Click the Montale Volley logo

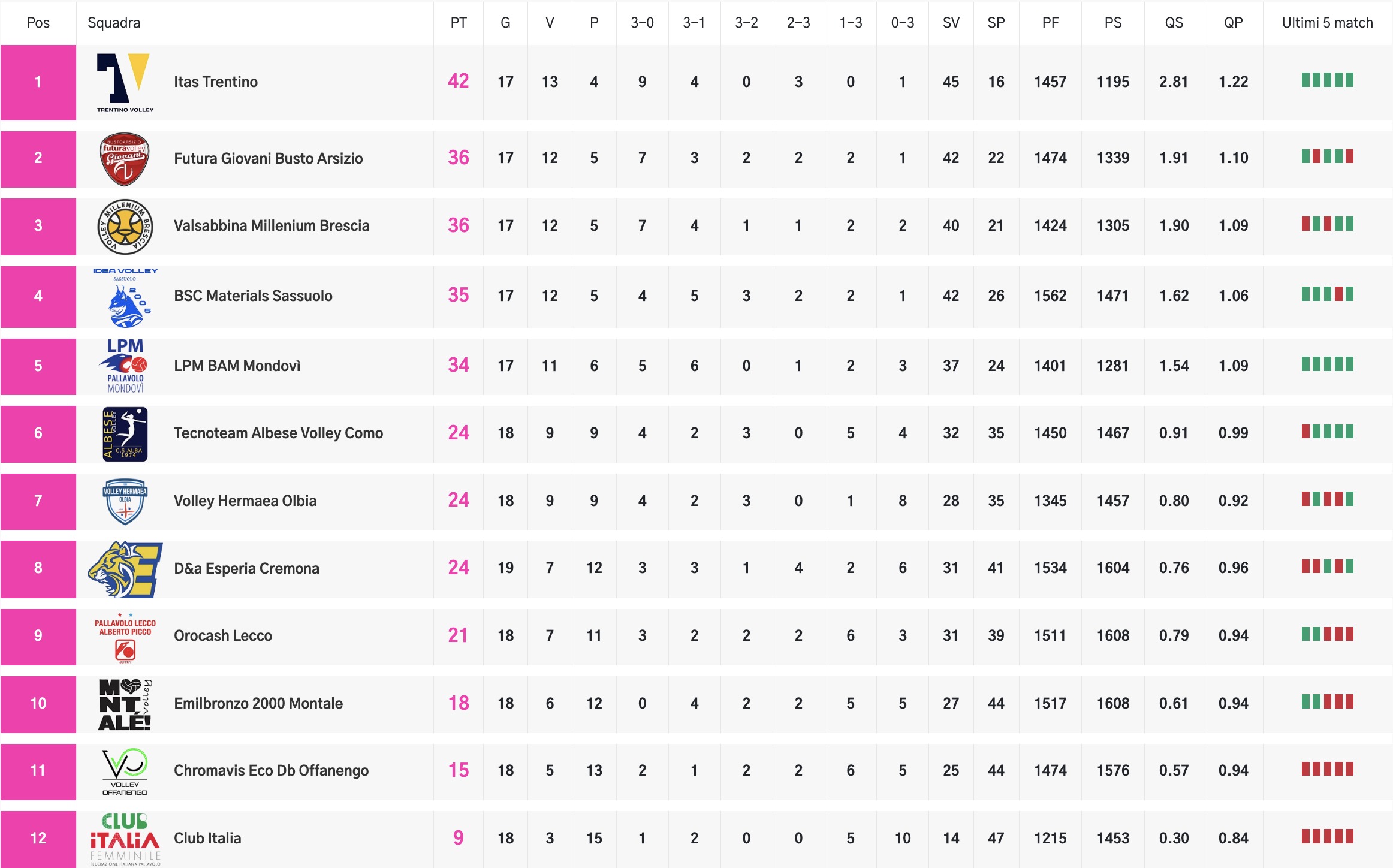[x=125, y=704]
